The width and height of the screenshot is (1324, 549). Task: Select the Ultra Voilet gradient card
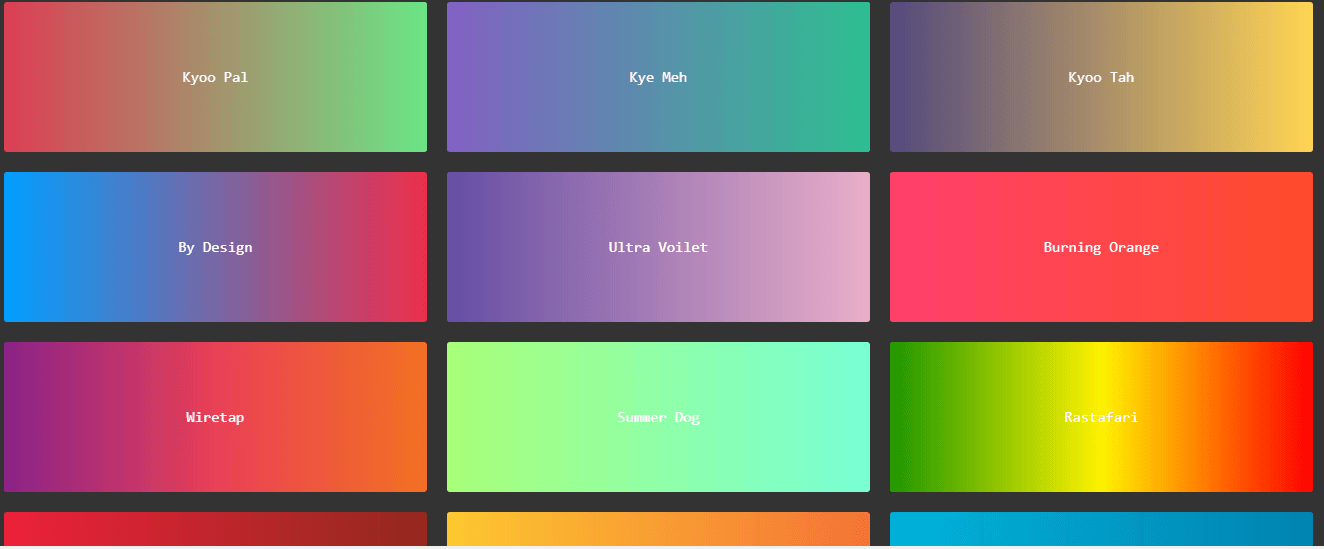[x=658, y=247]
